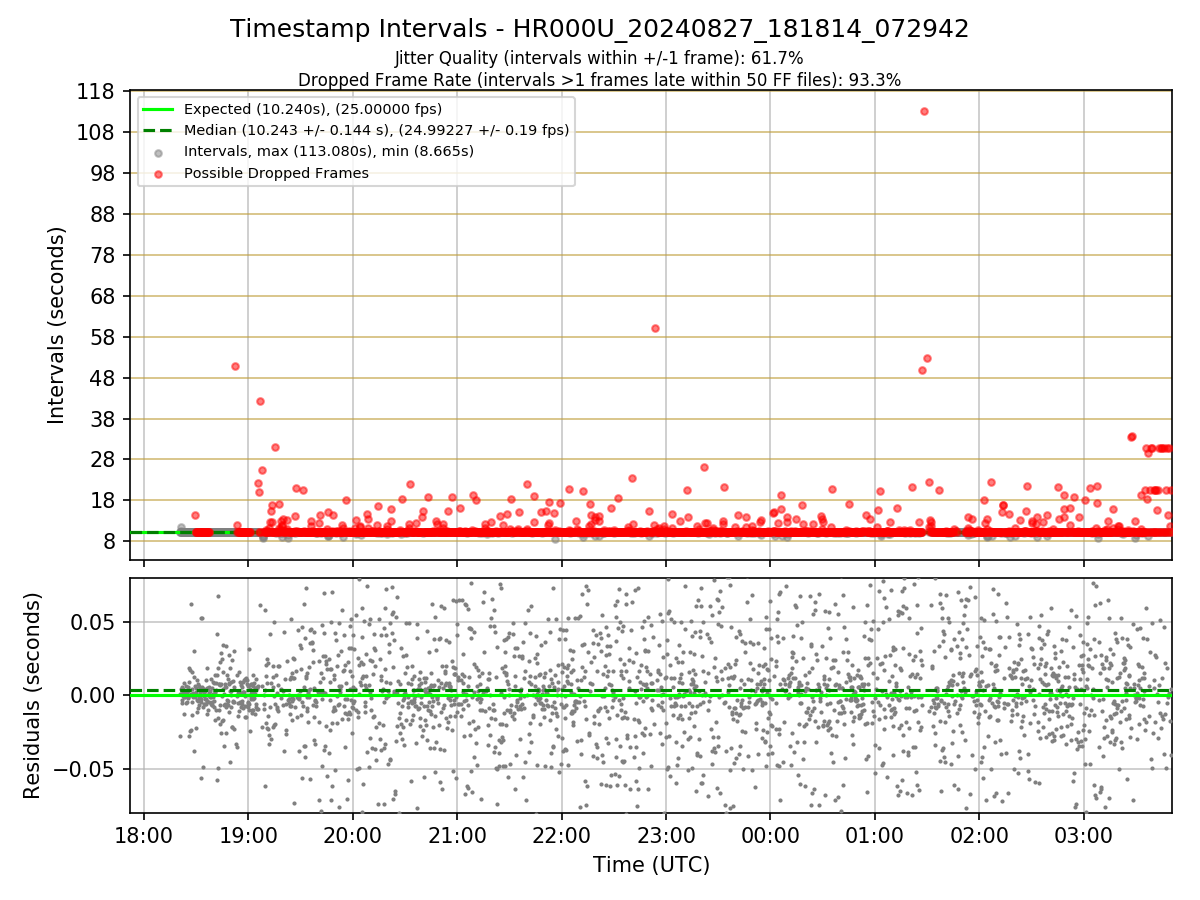Click the 78 tick on the intervals axis

click(104, 256)
